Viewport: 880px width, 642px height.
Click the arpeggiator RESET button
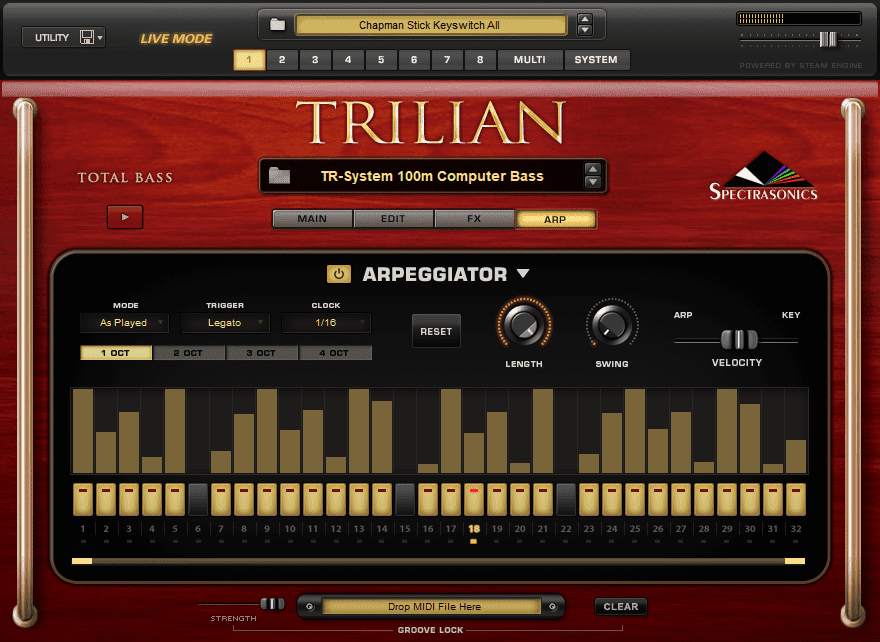(436, 331)
